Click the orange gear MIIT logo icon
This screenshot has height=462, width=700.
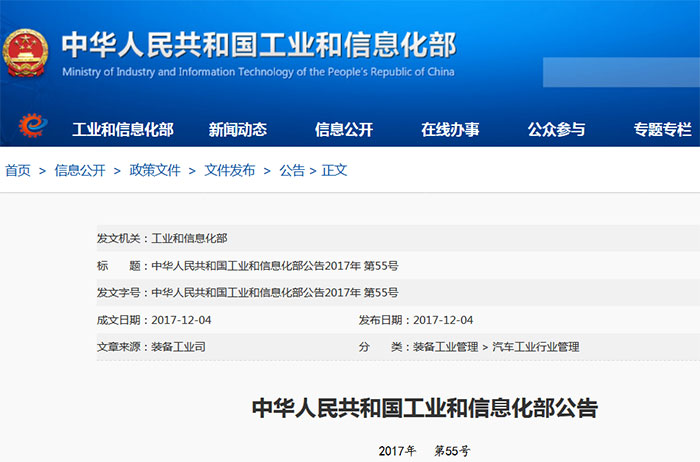tap(33, 125)
